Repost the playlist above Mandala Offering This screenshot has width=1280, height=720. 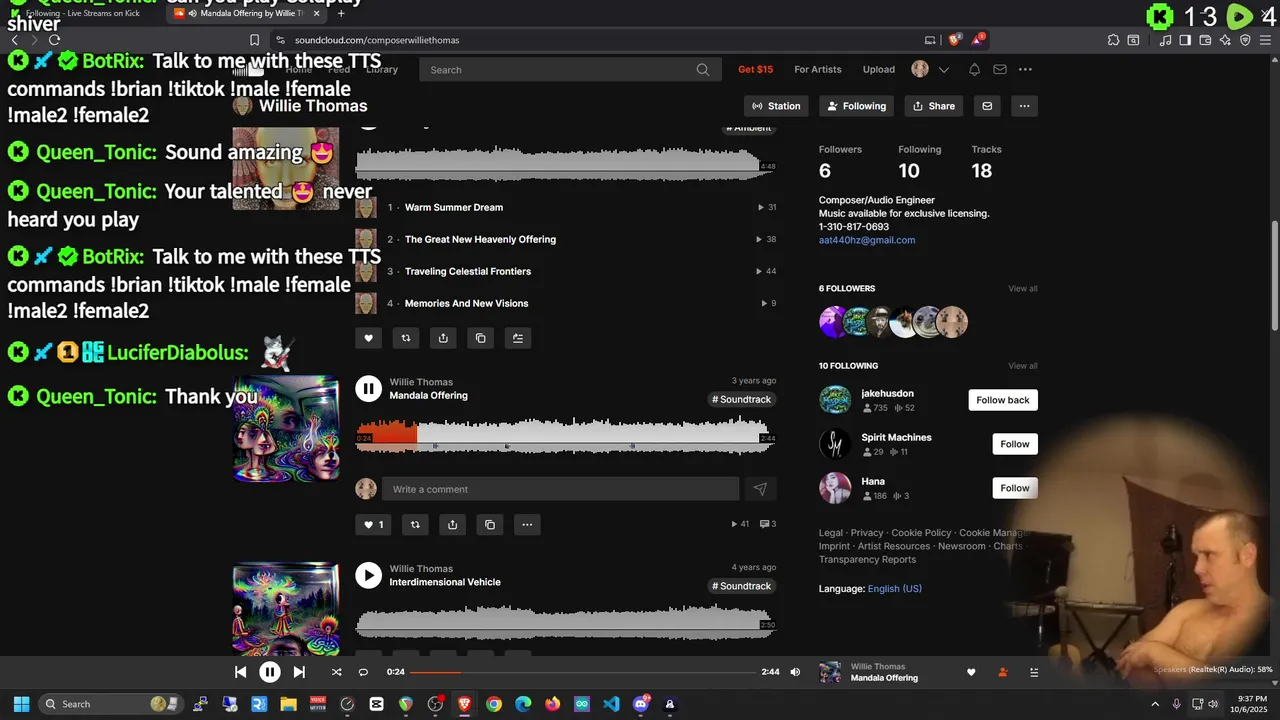coord(406,338)
